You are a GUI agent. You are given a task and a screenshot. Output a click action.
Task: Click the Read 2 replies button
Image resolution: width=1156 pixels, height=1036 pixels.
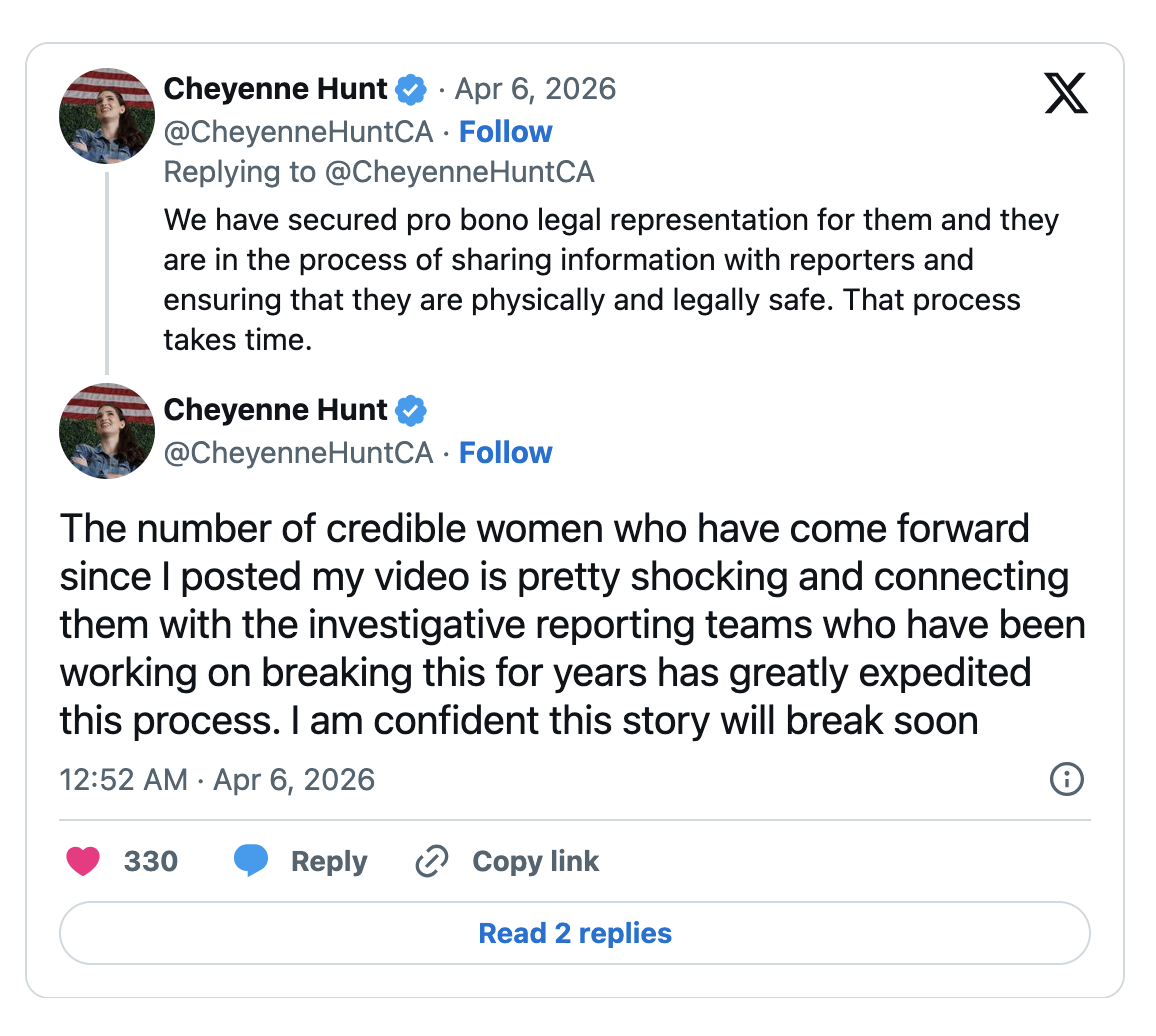[575, 934]
